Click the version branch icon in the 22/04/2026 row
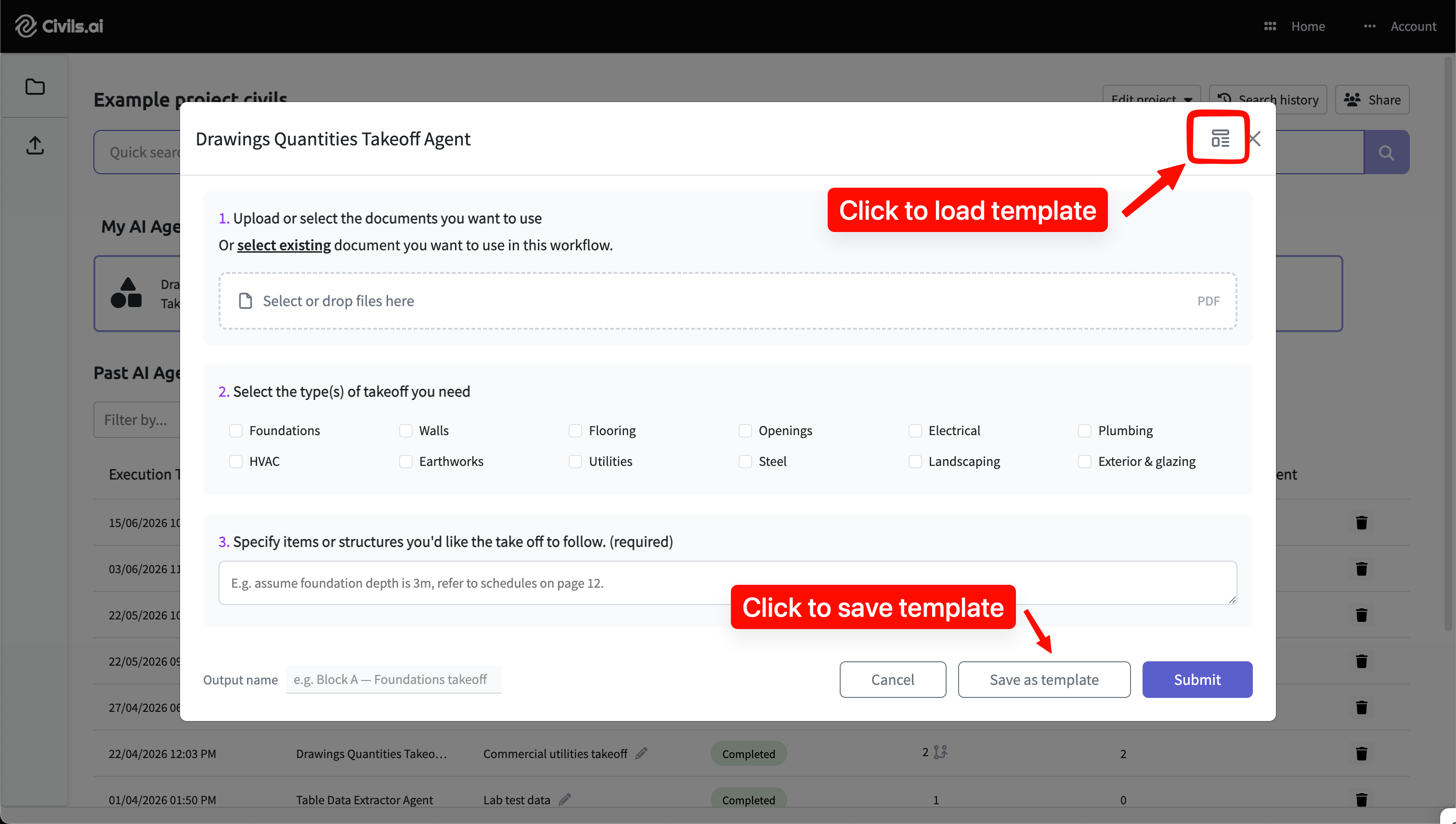 point(940,752)
